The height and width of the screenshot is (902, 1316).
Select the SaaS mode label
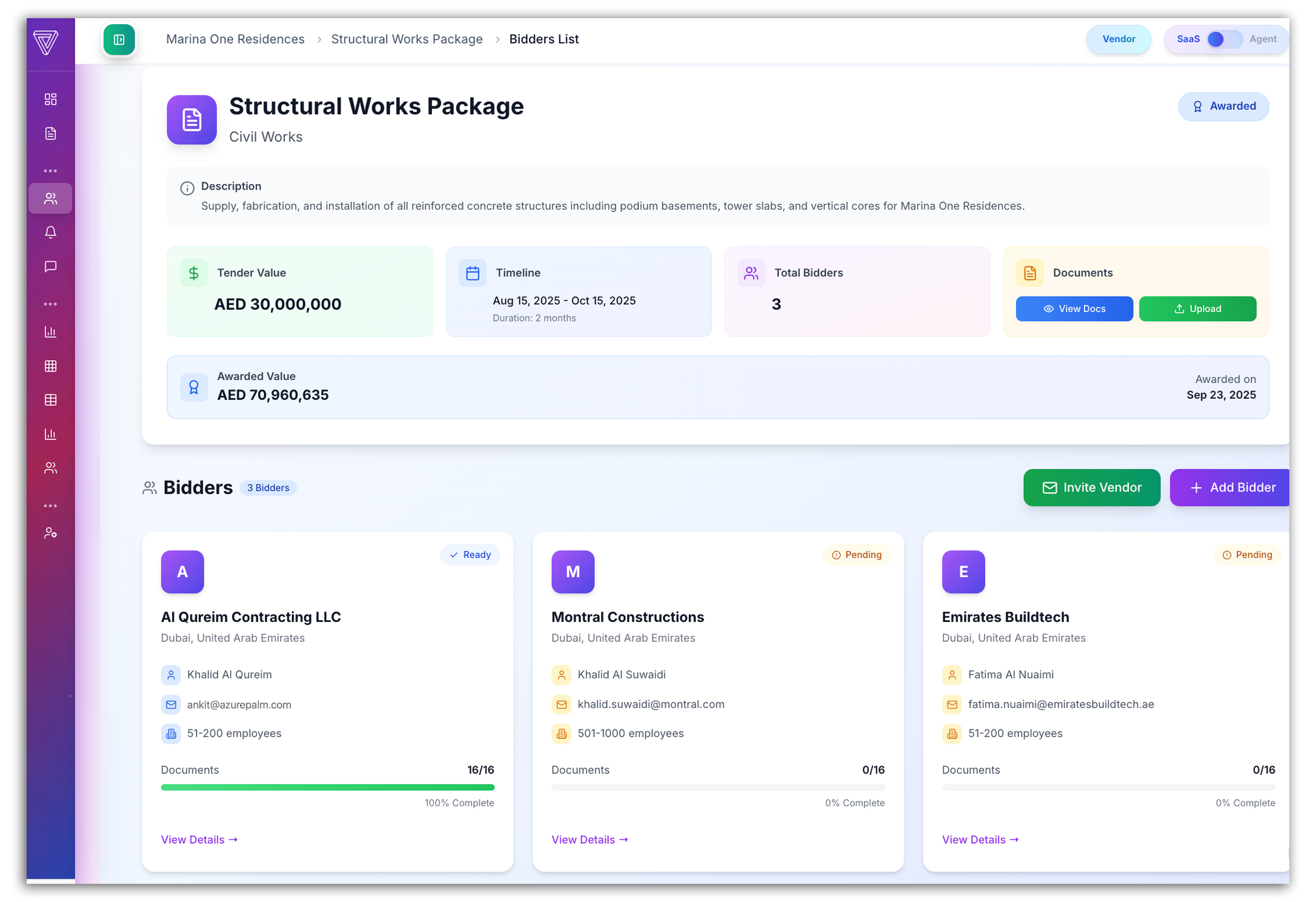coord(1188,39)
